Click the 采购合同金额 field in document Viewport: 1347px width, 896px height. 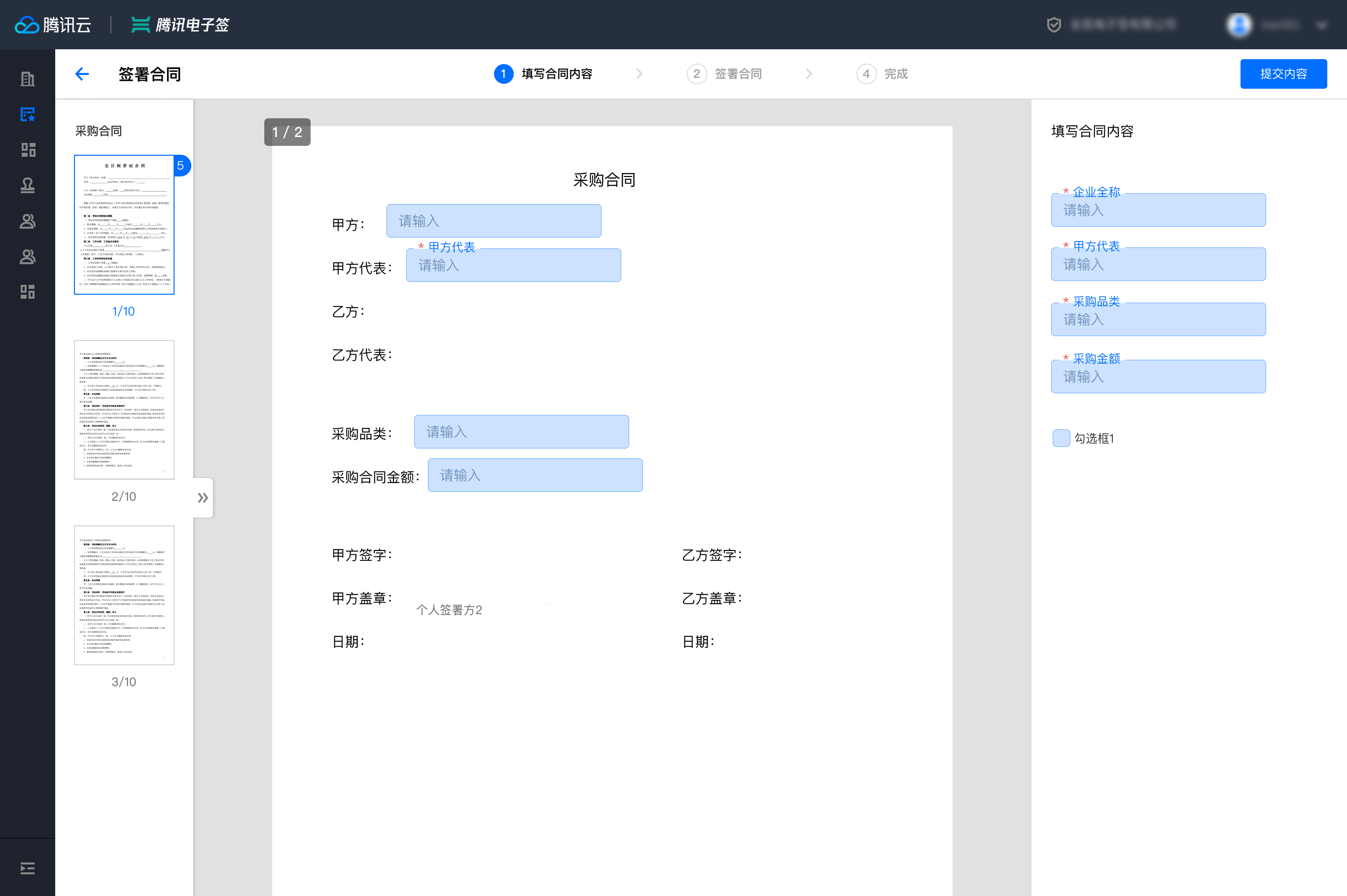click(x=535, y=476)
